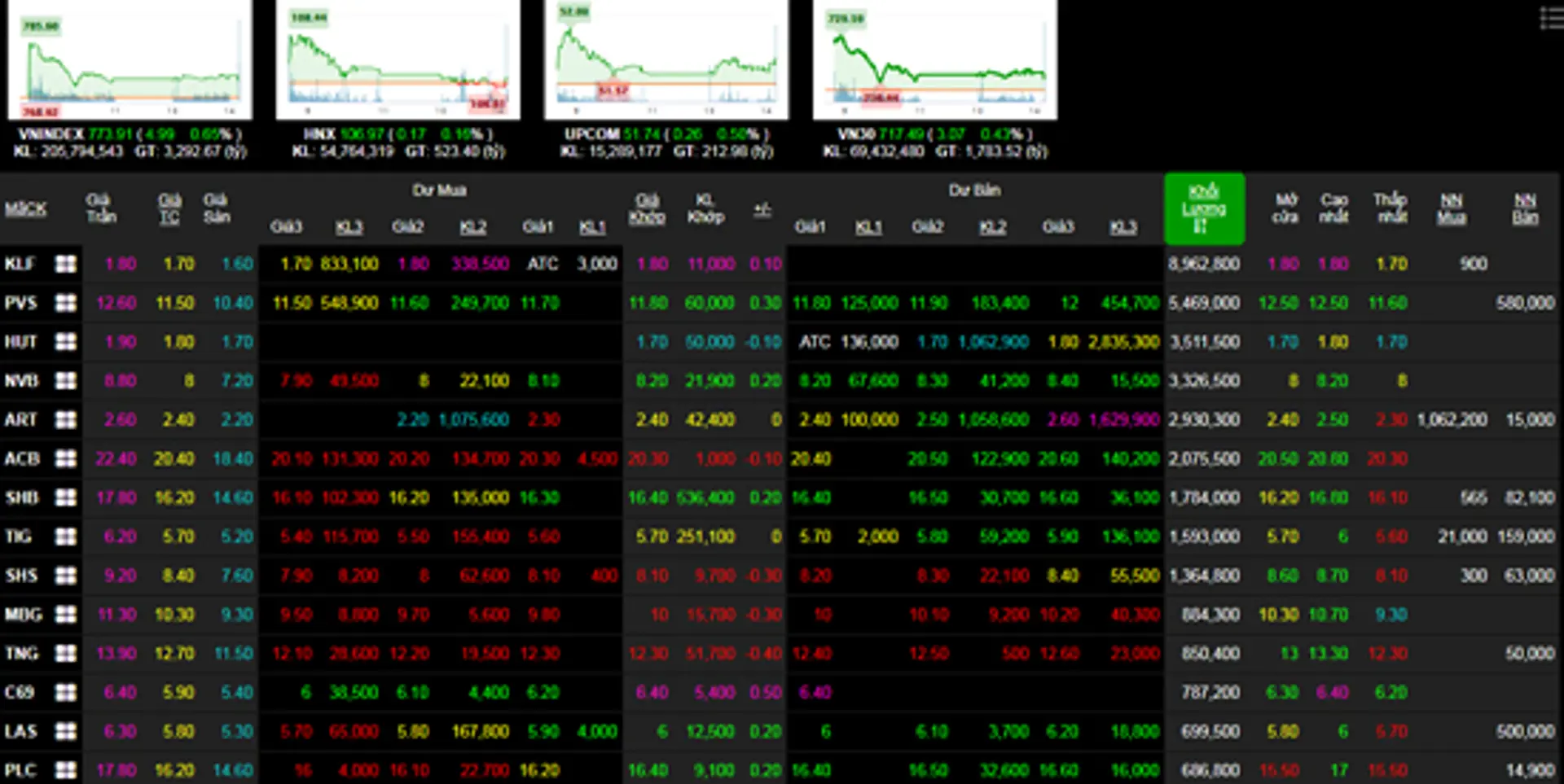Open the chart icon beside PLC
This screenshot has height=784, width=1564.
[66, 769]
